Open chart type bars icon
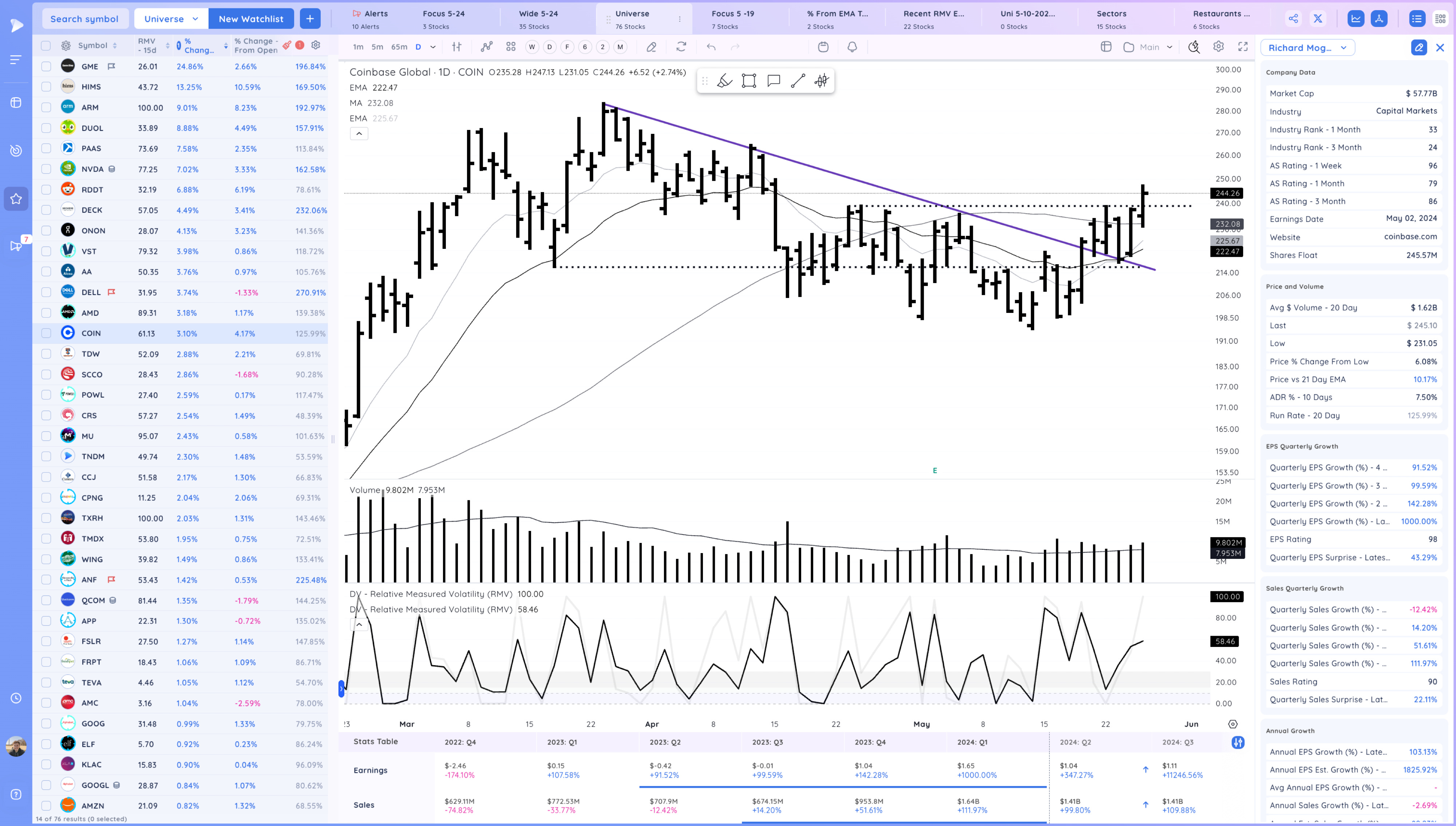 click(x=457, y=47)
